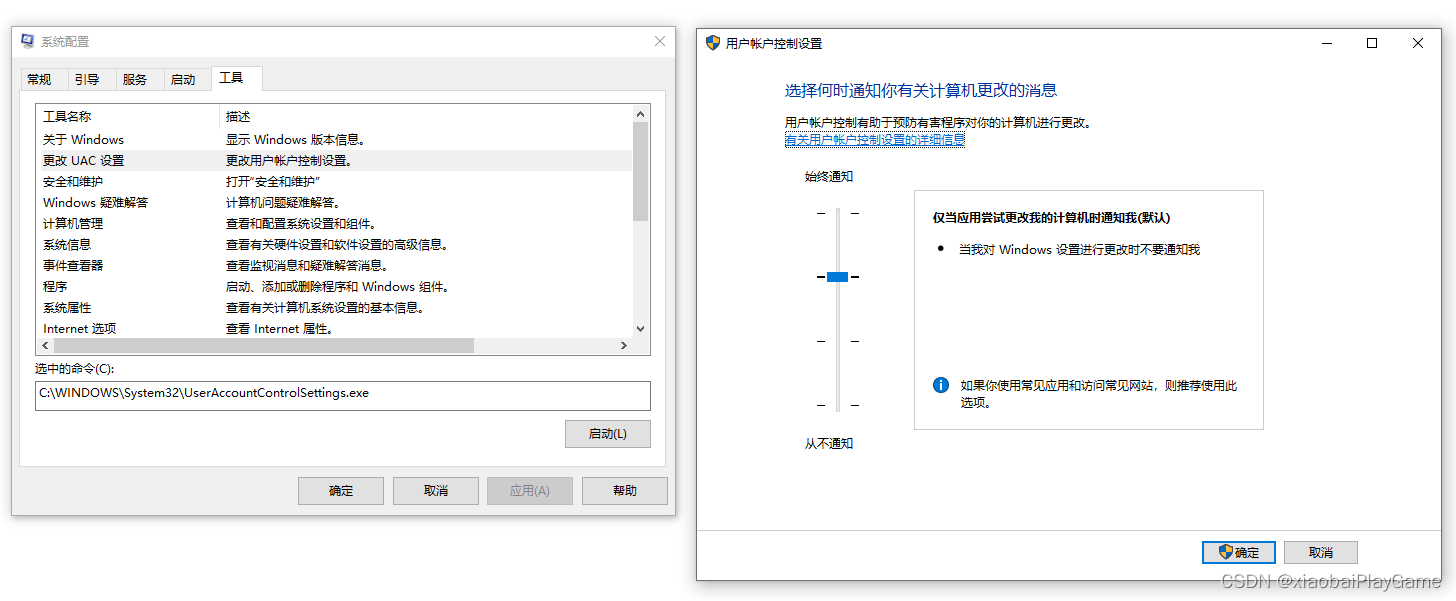The image size is (1456, 601).
Task: Click the up arrow of the tools list scrollbar
Action: 640,112
